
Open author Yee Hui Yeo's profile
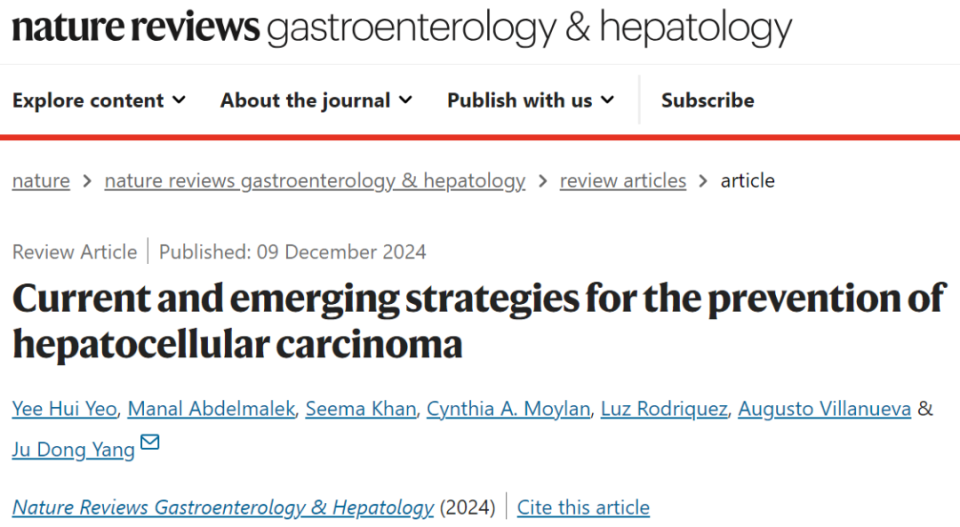pyautogui.click(x=66, y=409)
